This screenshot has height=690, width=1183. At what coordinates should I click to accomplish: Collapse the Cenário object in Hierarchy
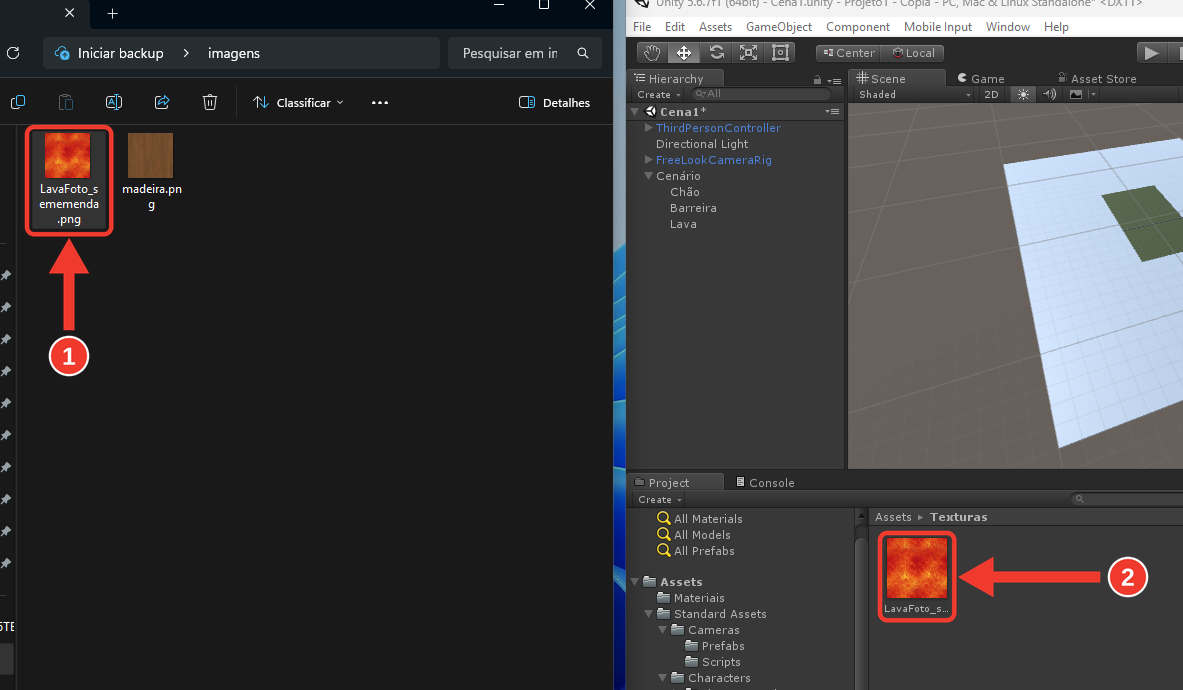648,176
